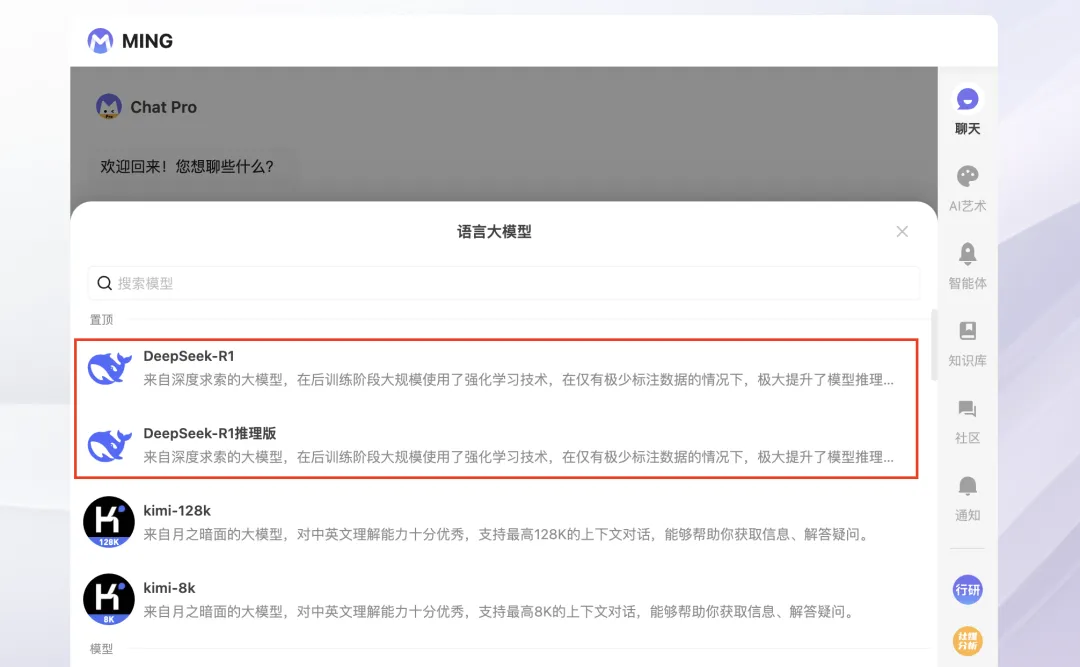Open the 知识库 (Knowledge Base) icon
This screenshot has height=667, width=1080.
coord(966,339)
